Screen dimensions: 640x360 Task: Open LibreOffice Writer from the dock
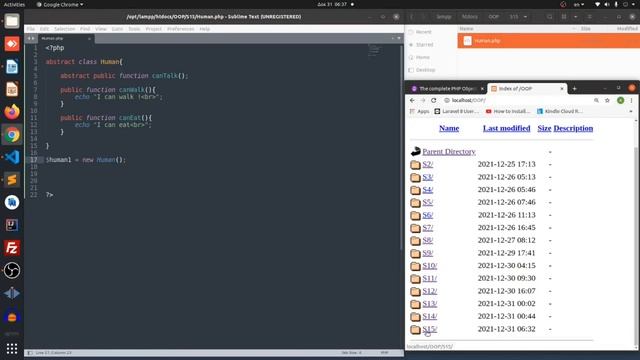pos(12,67)
